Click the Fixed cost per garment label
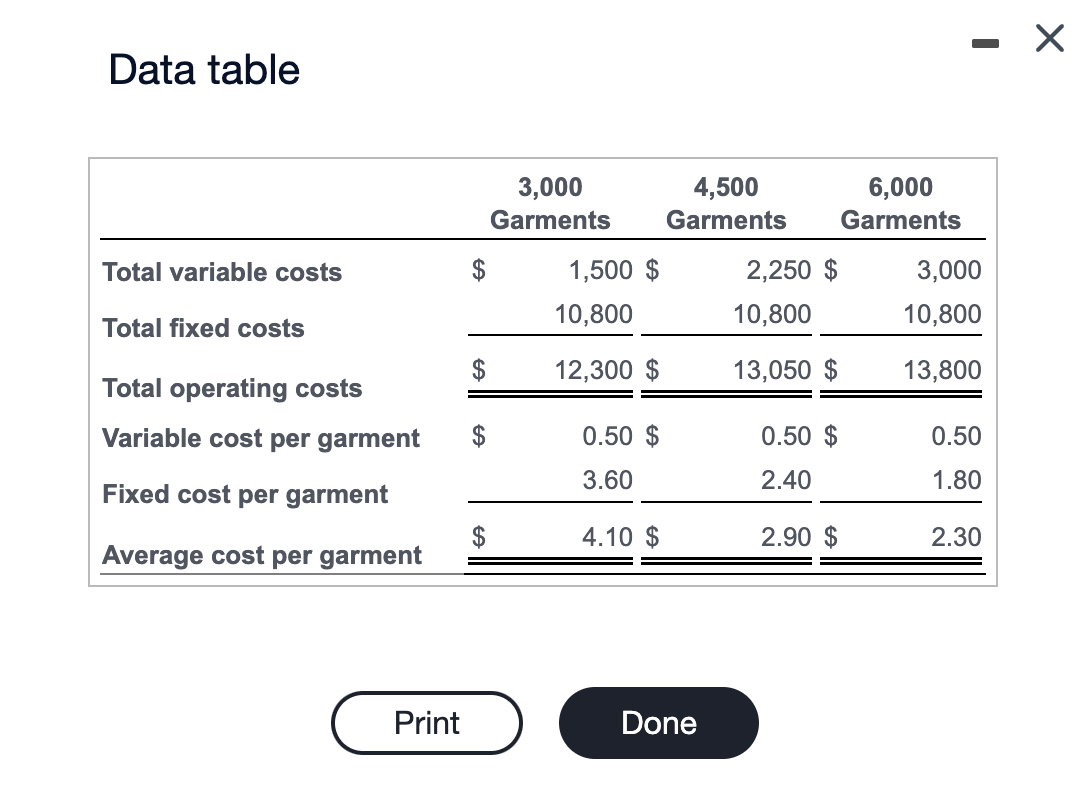1092x800 pixels. coord(244,494)
